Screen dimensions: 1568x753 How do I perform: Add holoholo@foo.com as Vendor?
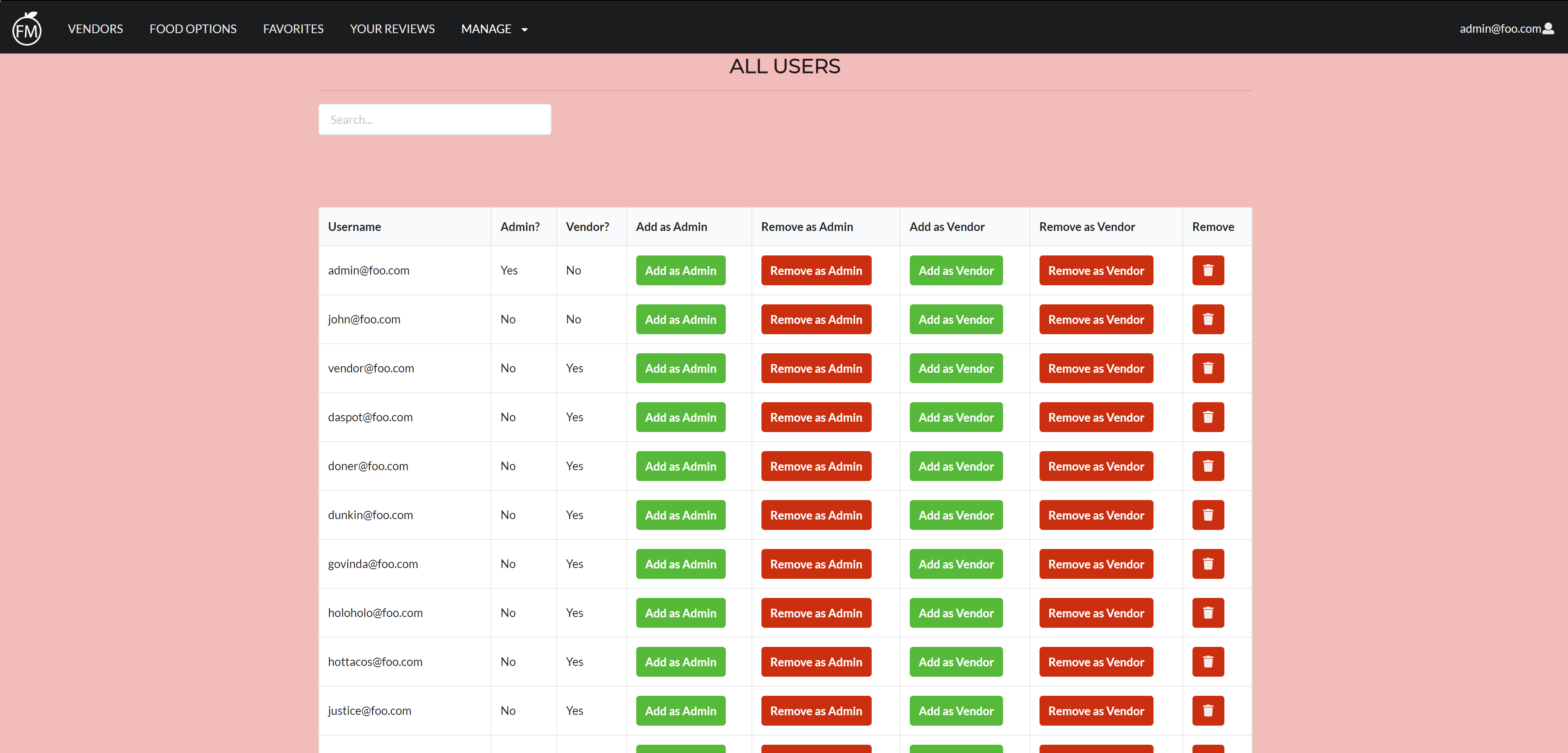tap(956, 613)
